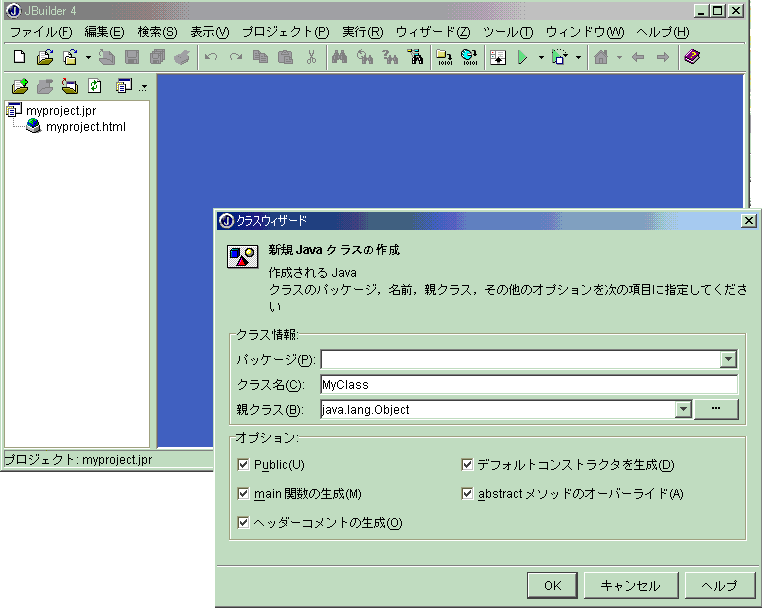Click the Open file folder icon
This screenshot has width=762, height=608.
point(45,57)
